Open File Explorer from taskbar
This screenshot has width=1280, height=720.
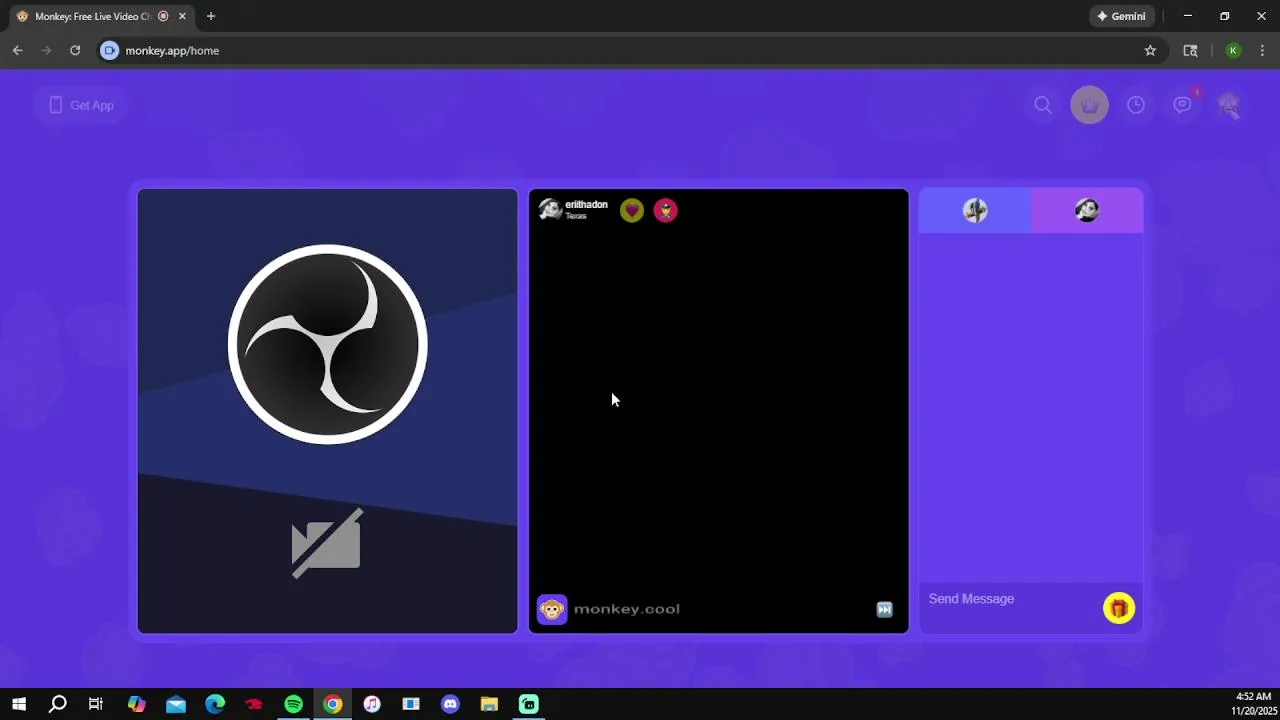(489, 704)
